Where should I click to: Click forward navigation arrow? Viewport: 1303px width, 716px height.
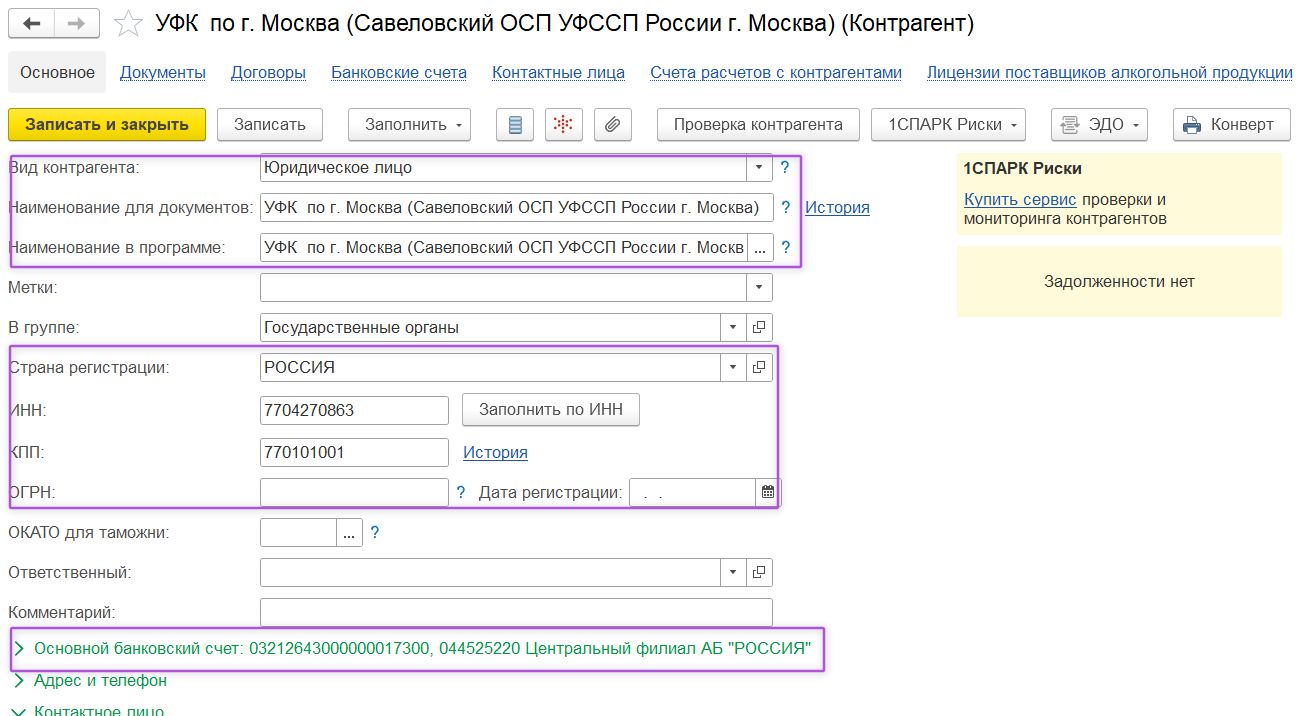[74, 23]
